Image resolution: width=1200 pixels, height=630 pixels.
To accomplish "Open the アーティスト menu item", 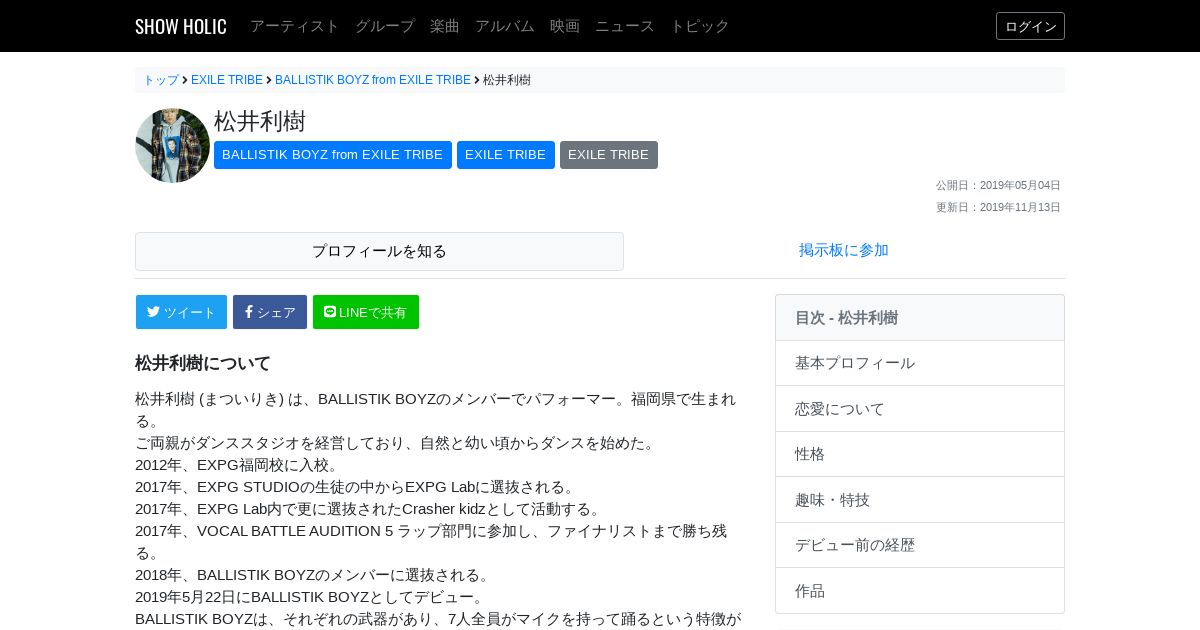I will [x=295, y=26].
